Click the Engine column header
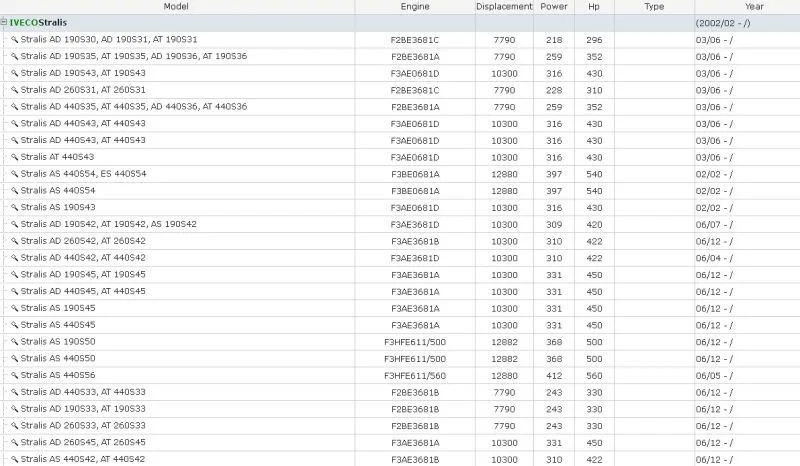Image resolution: width=800 pixels, height=466 pixels. pos(415,7)
